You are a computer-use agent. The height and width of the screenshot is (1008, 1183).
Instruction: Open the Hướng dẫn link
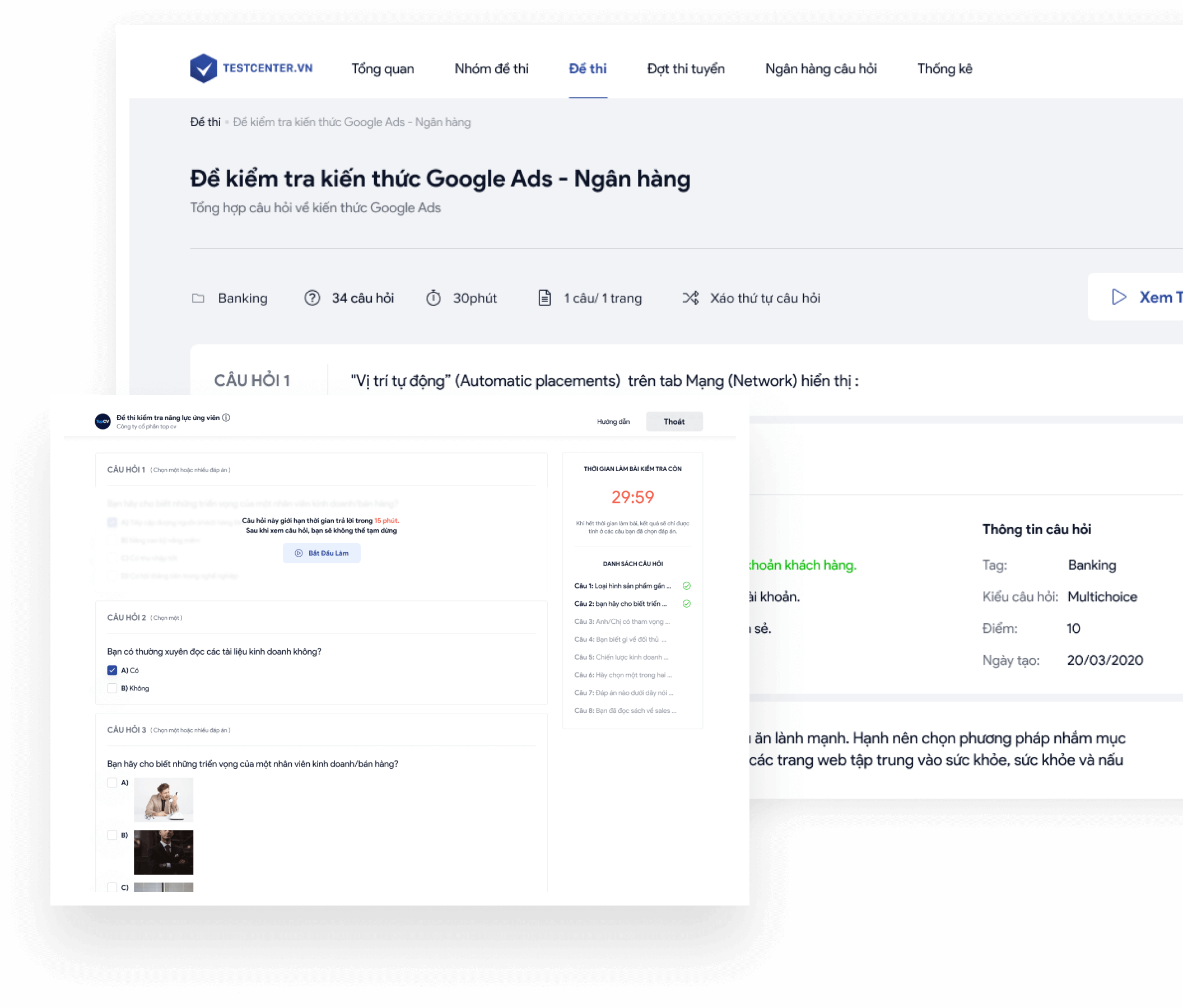(x=613, y=422)
